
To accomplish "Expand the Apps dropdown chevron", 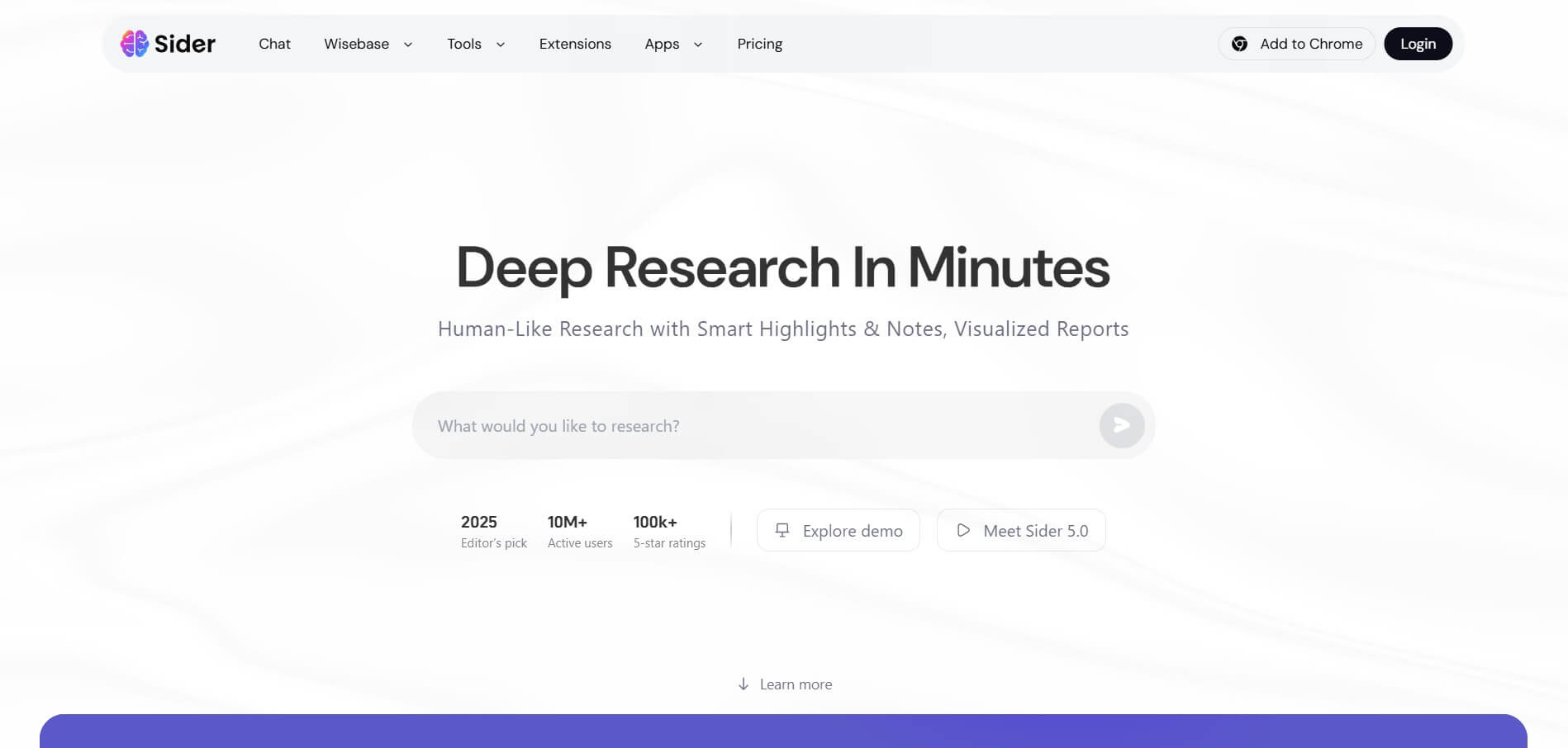I will (x=698, y=45).
